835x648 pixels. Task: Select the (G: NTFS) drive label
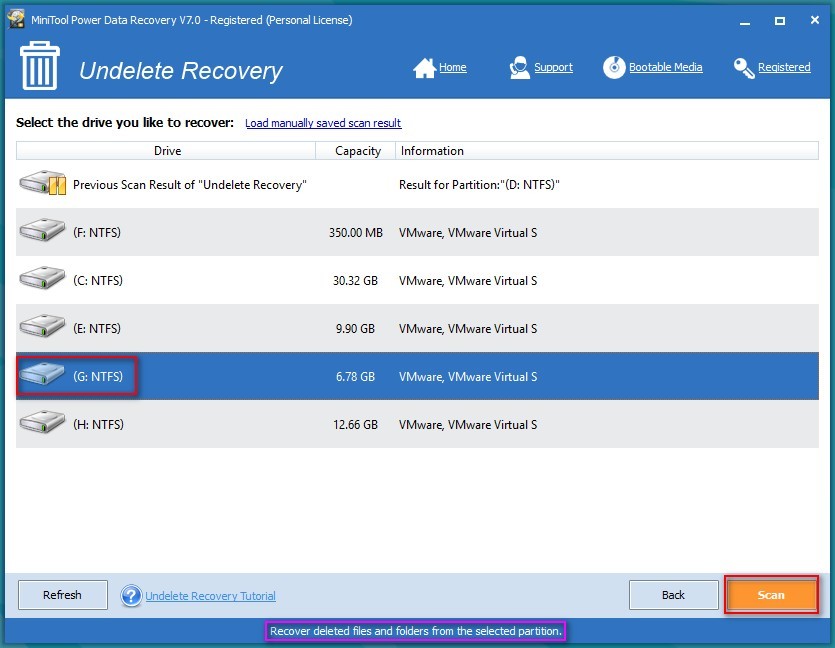pos(98,376)
